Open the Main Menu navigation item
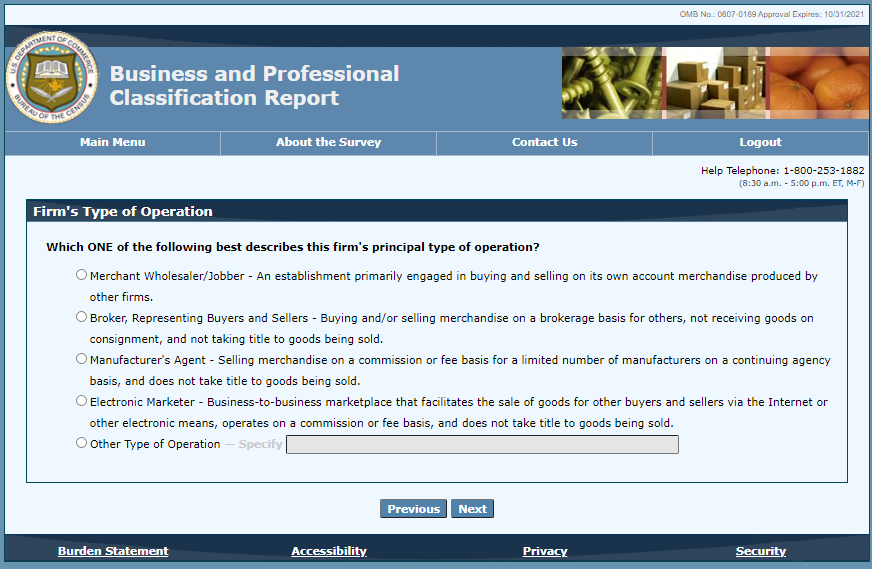 click(x=113, y=143)
